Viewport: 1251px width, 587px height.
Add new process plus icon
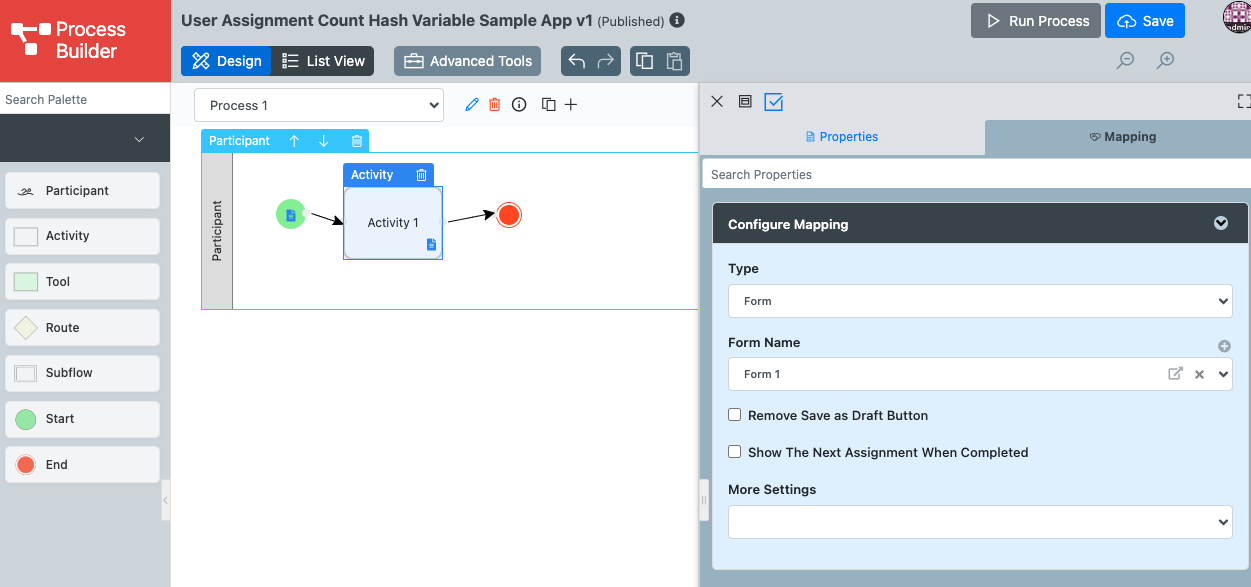click(x=571, y=104)
